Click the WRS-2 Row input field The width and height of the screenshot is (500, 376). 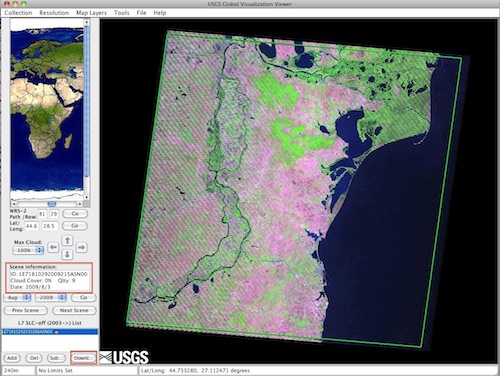point(54,214)
